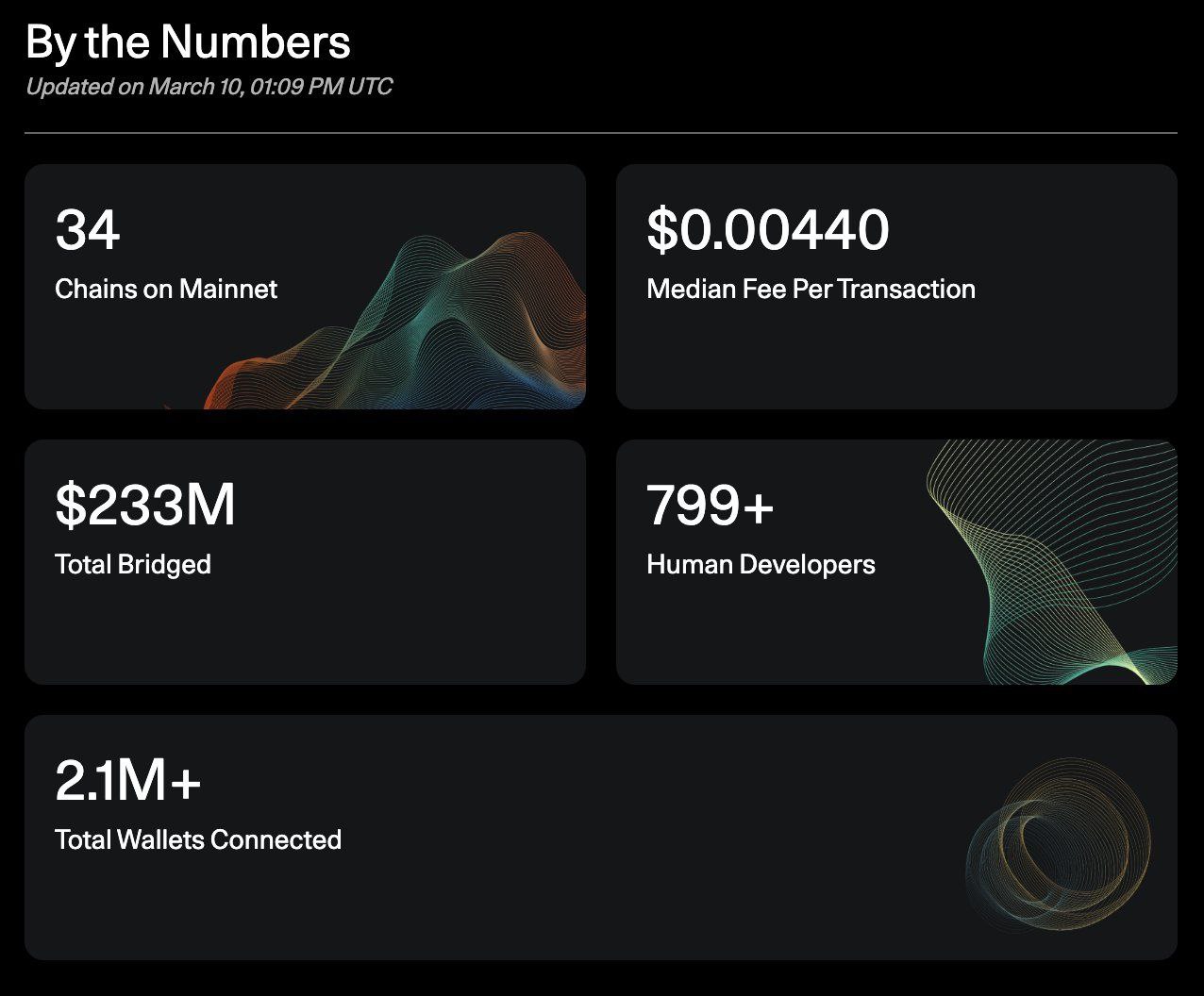
Task: Click the $0.00440 fee value
Action: pyautogui.click(x=767, y=230)
